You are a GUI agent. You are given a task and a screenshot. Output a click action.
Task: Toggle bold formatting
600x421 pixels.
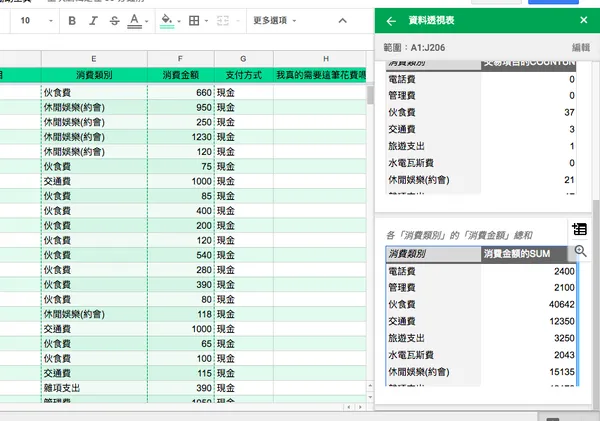[x=72, y=21]
